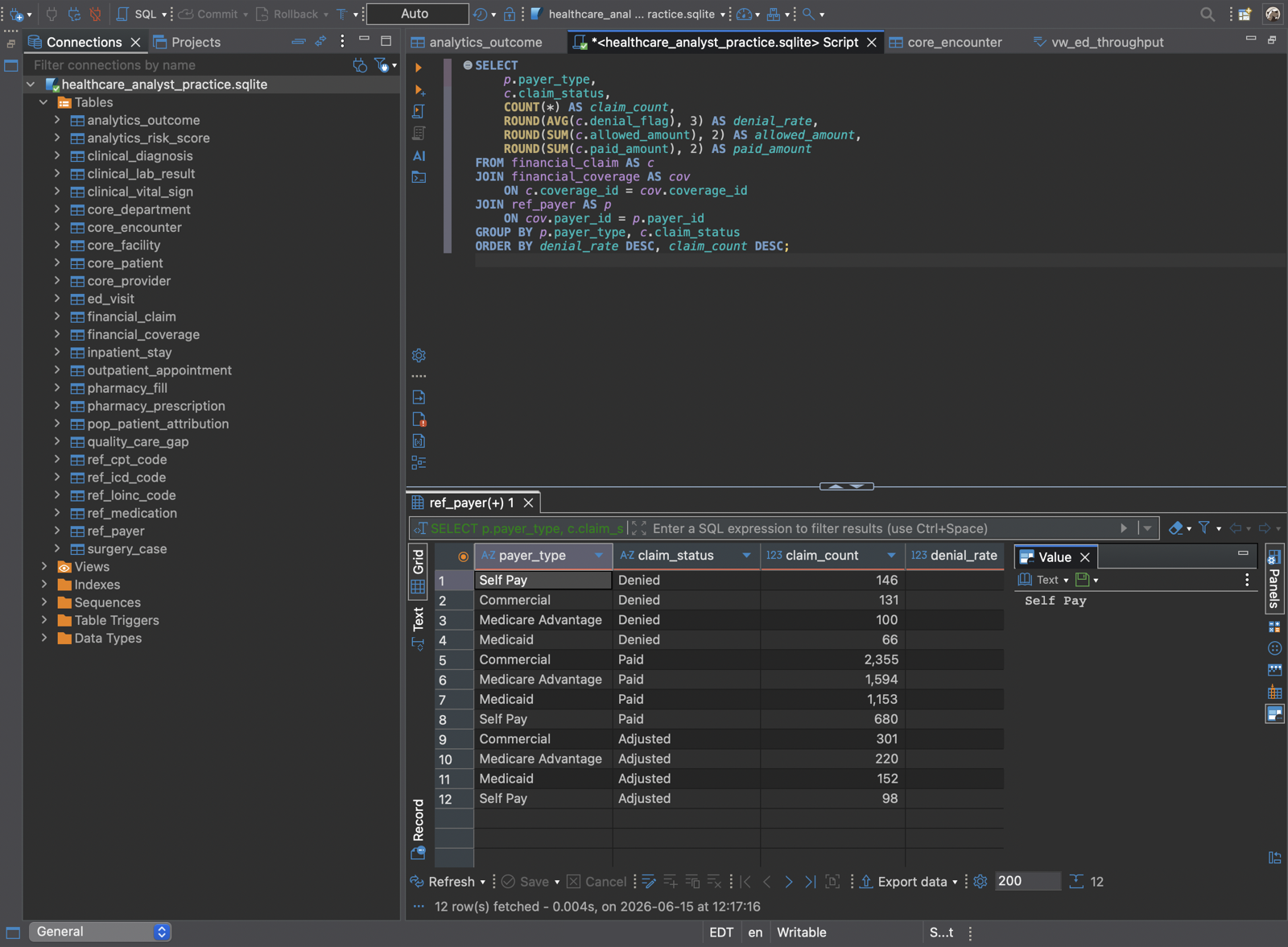1288x947 pixels.
Task: Collapse all nodes in the Connections panel
Action: pyautogui.click(x=298, y=41)
